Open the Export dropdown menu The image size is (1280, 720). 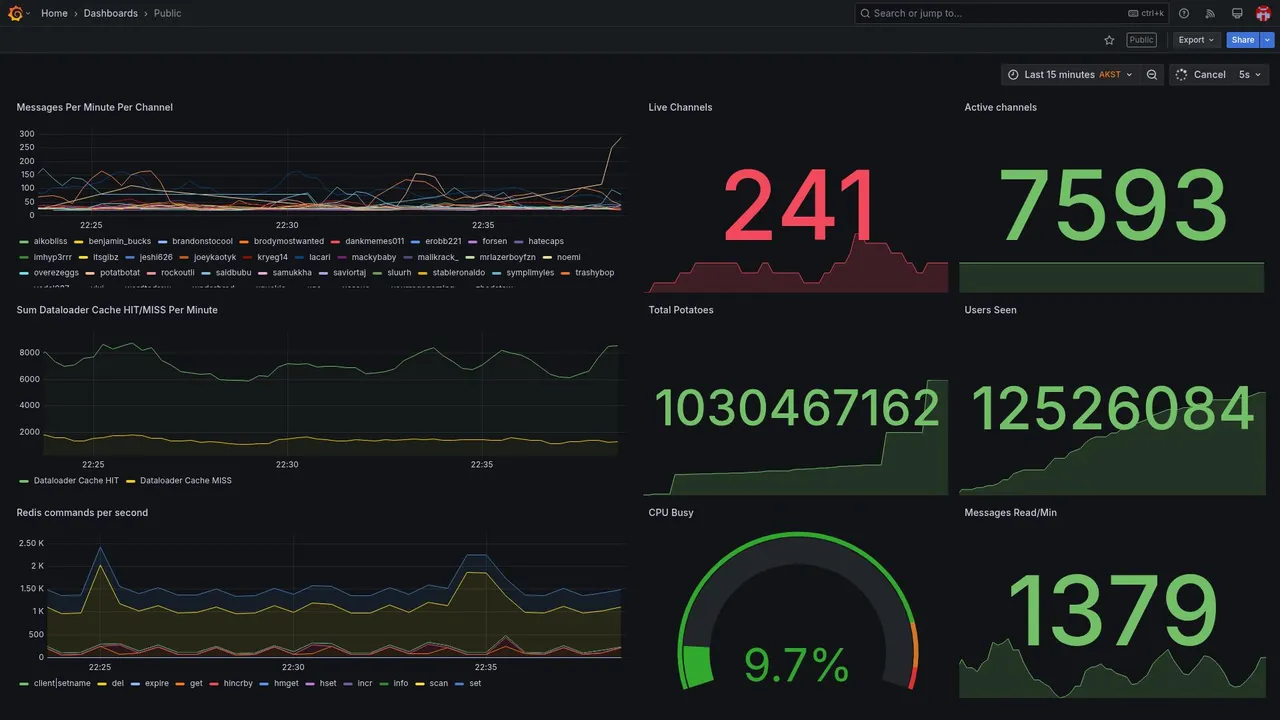click(1197, 40)
